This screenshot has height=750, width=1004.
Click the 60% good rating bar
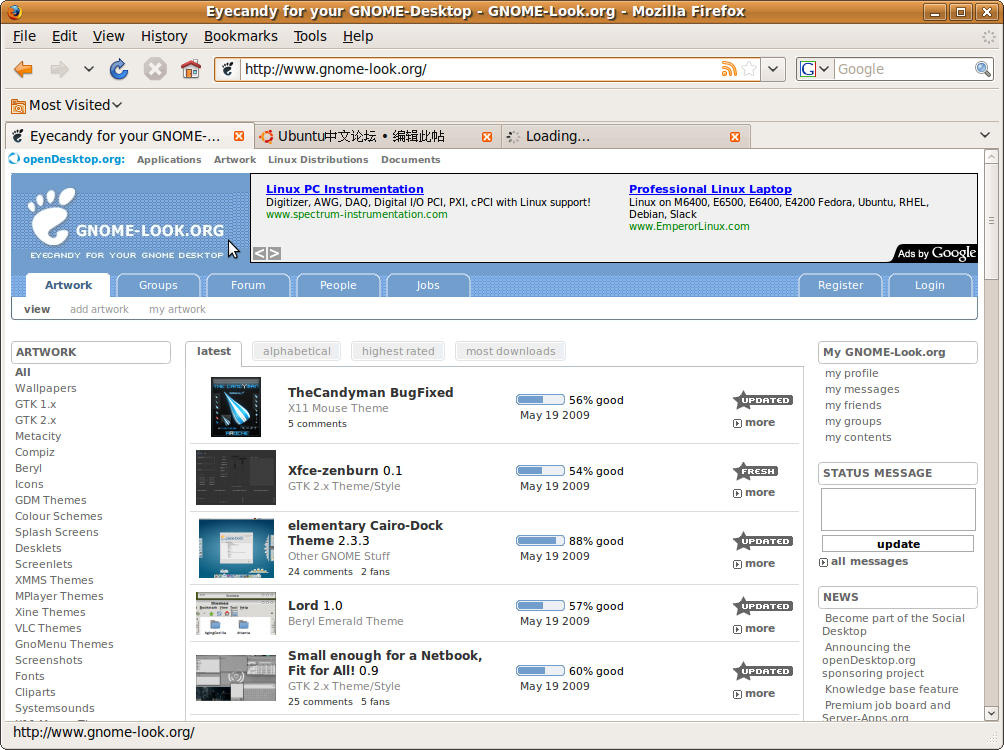click(540, 671)
